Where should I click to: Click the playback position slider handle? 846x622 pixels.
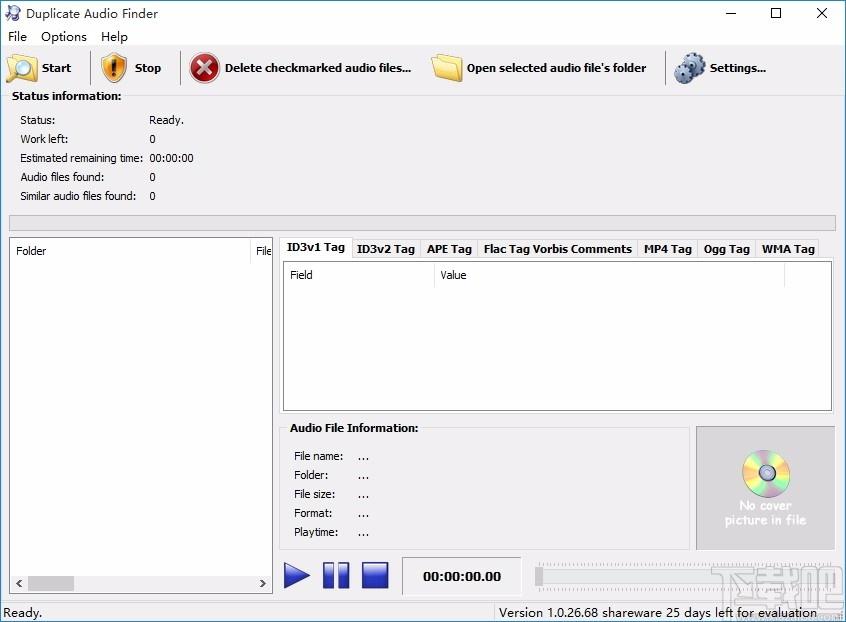point(538,576)
